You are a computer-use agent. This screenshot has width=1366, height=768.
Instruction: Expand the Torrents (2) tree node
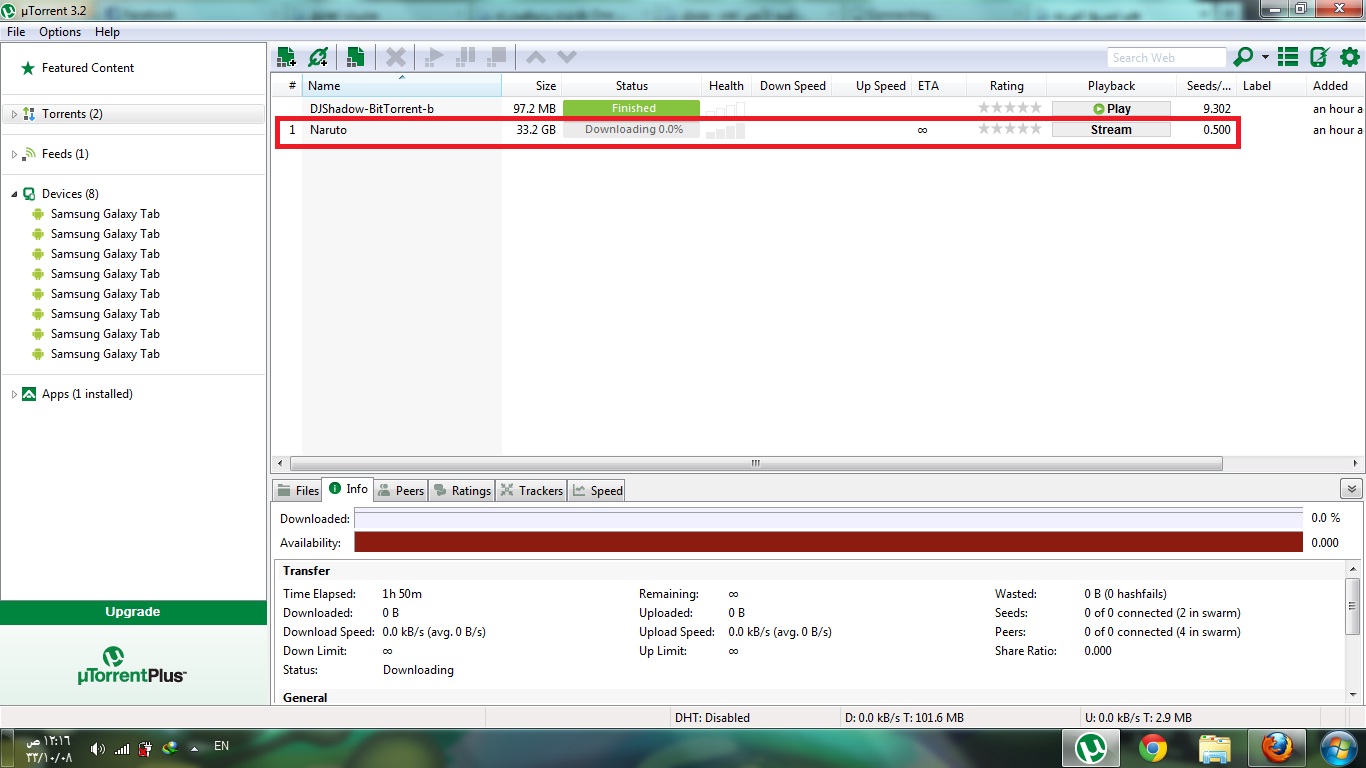tap(14, 114)
